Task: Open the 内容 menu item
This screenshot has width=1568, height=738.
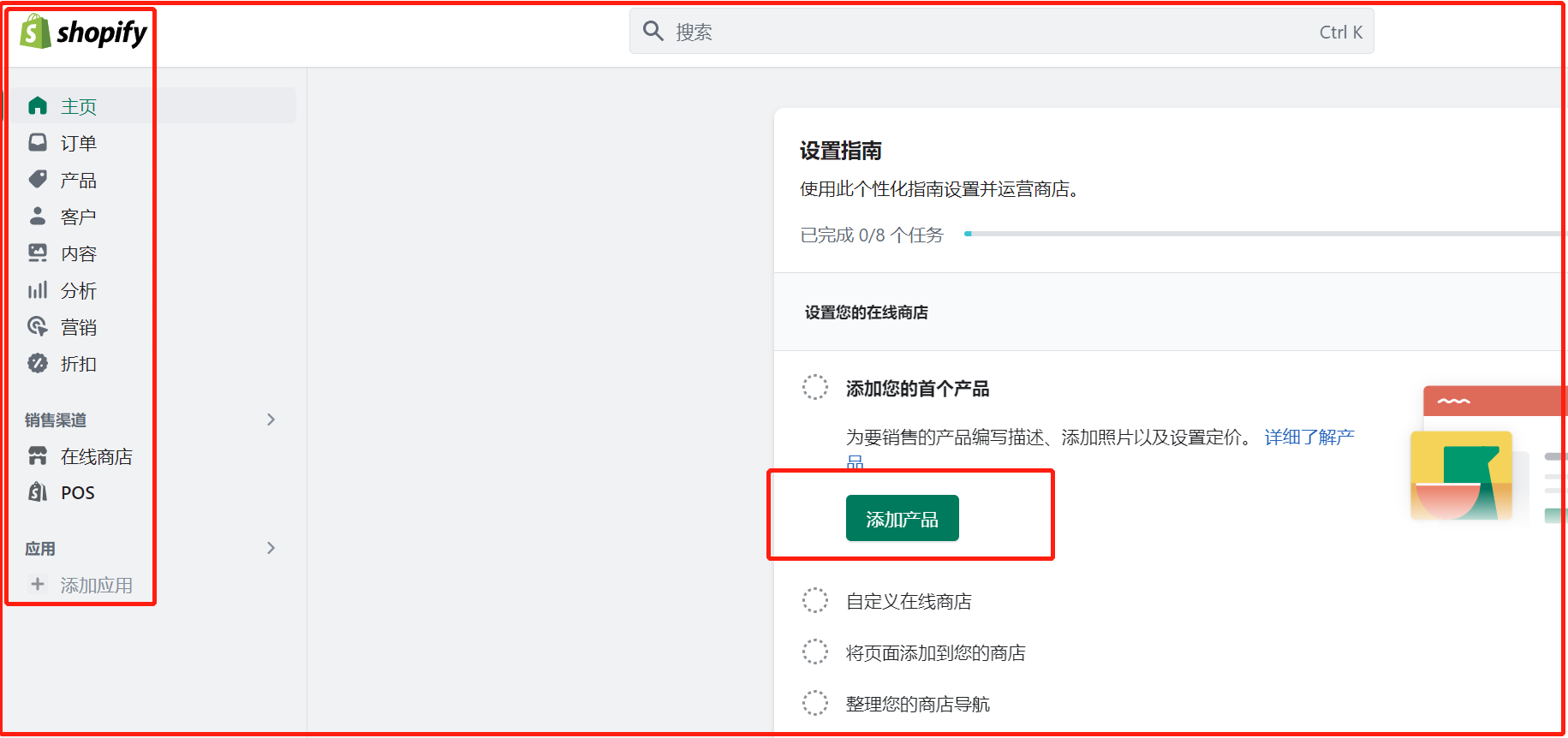Action: click(x=78, y=253)
